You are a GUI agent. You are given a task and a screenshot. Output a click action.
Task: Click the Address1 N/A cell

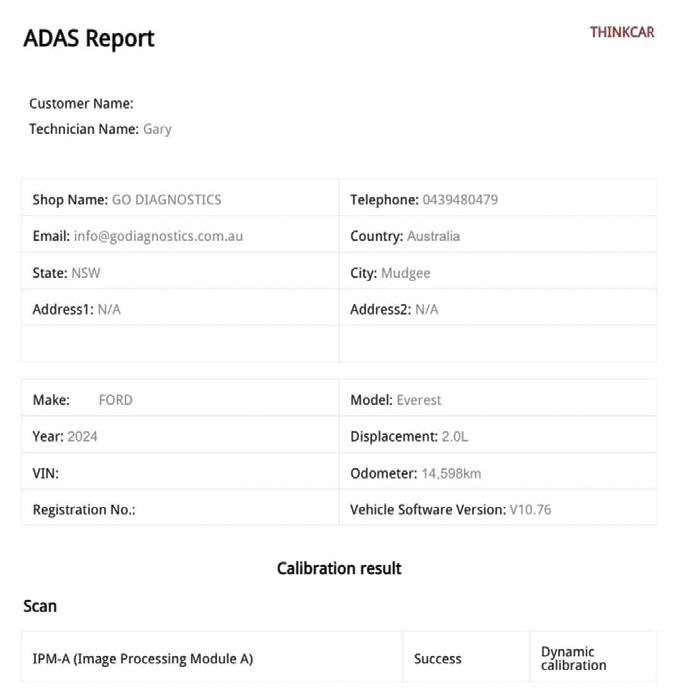click(x=180, y=308)
